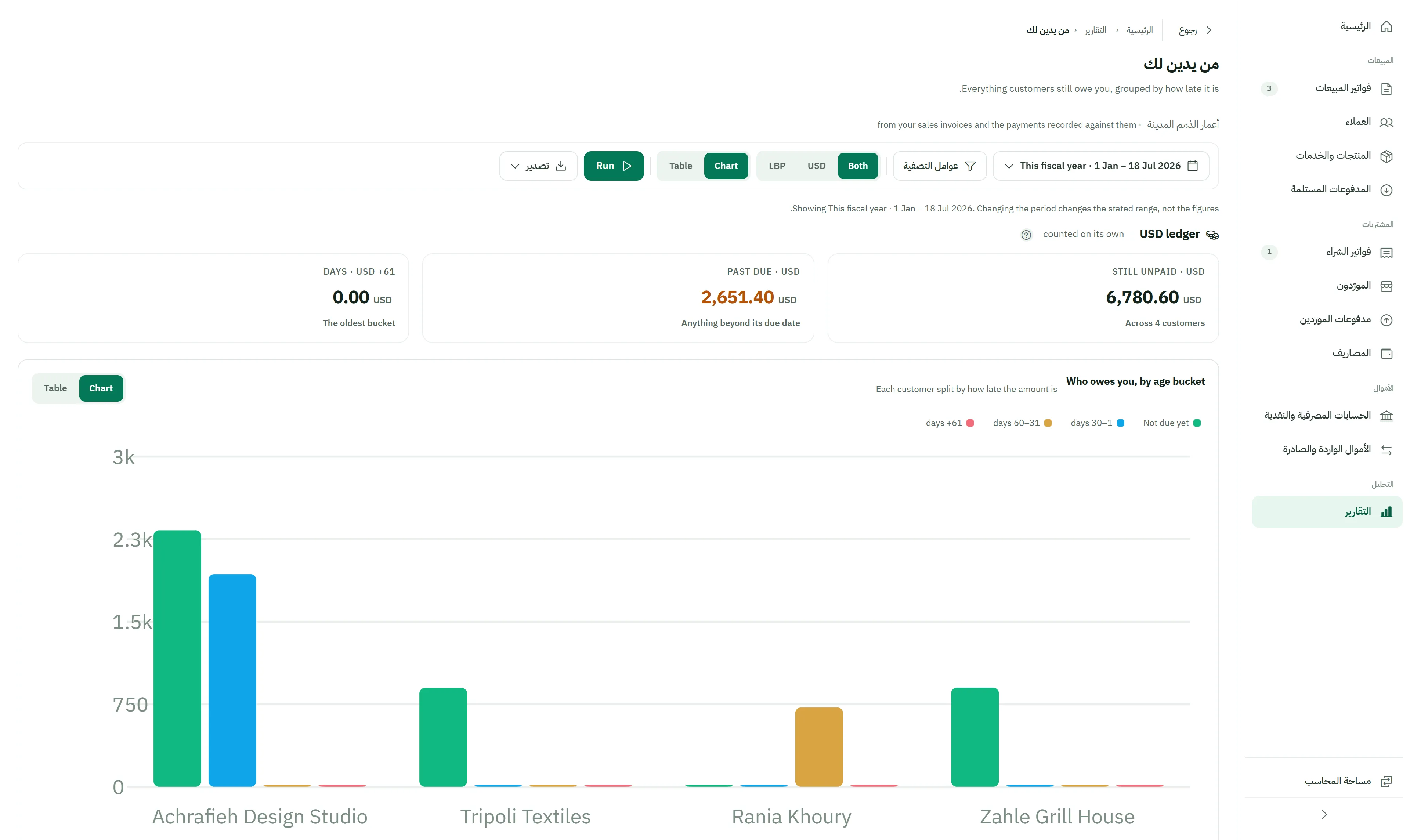Viewport: 1410px width, 840px height.
Task: Run the report
Action: (614, 166)
